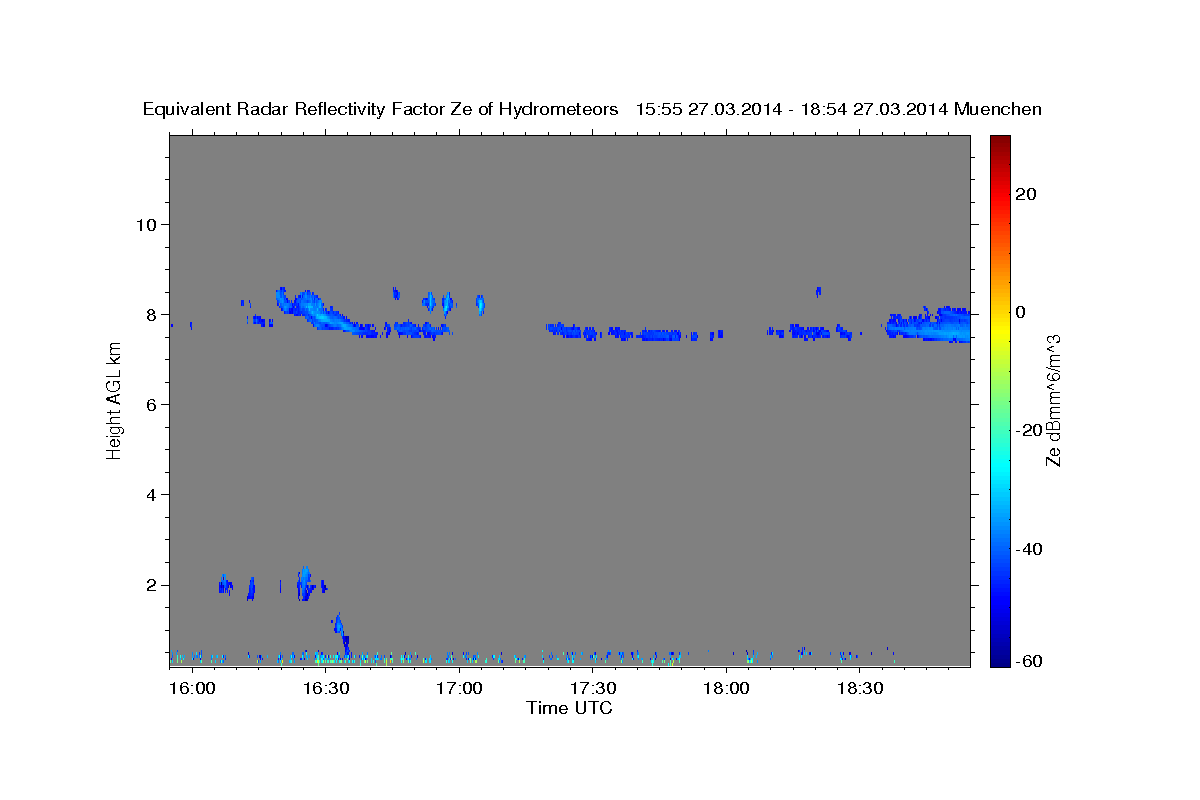
Task: Click the dark red top of the colorbar
Action: [1000, 145]
